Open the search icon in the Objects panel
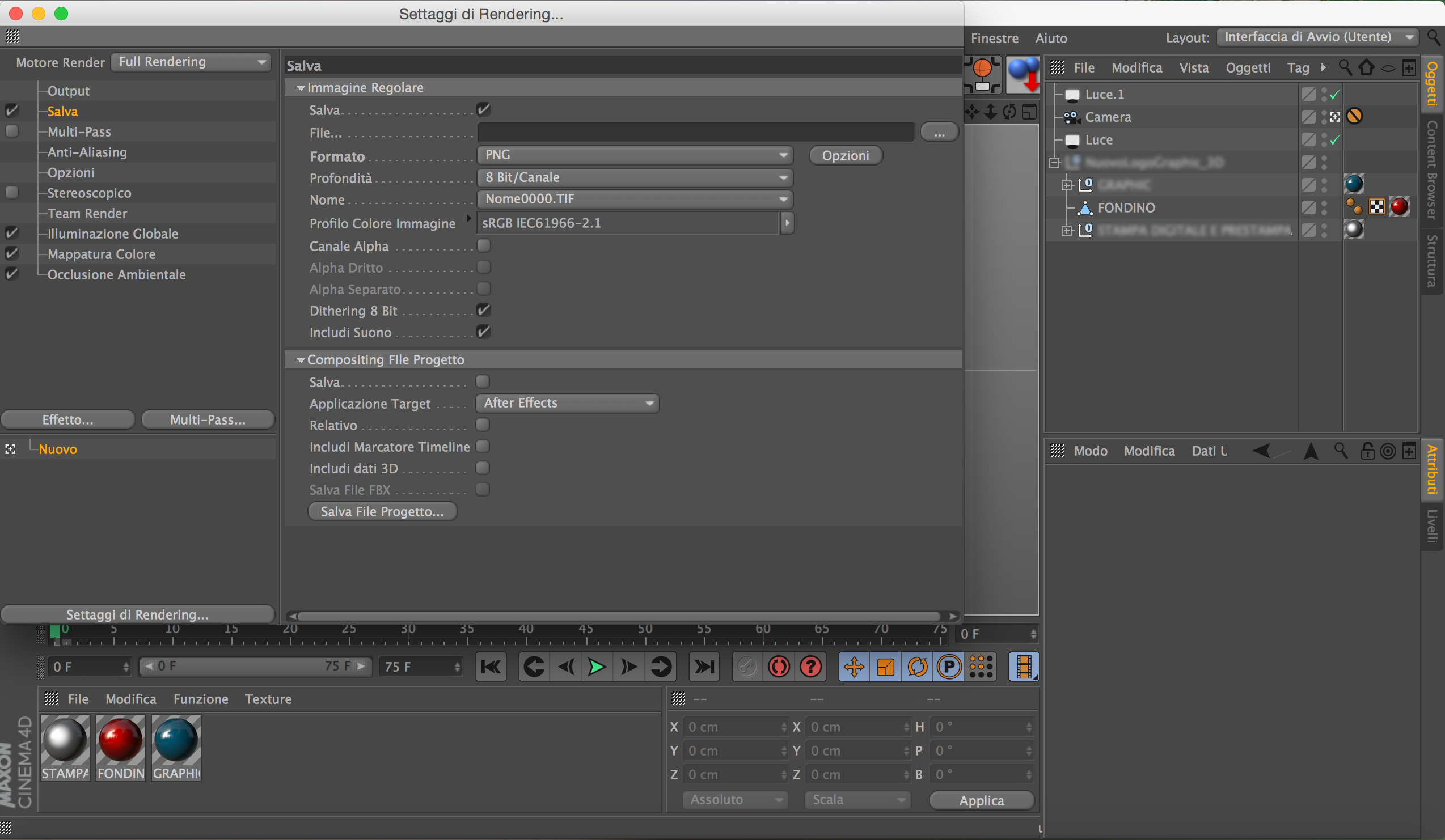The width and height of the screenshot is (1445, 840). 1344,67
